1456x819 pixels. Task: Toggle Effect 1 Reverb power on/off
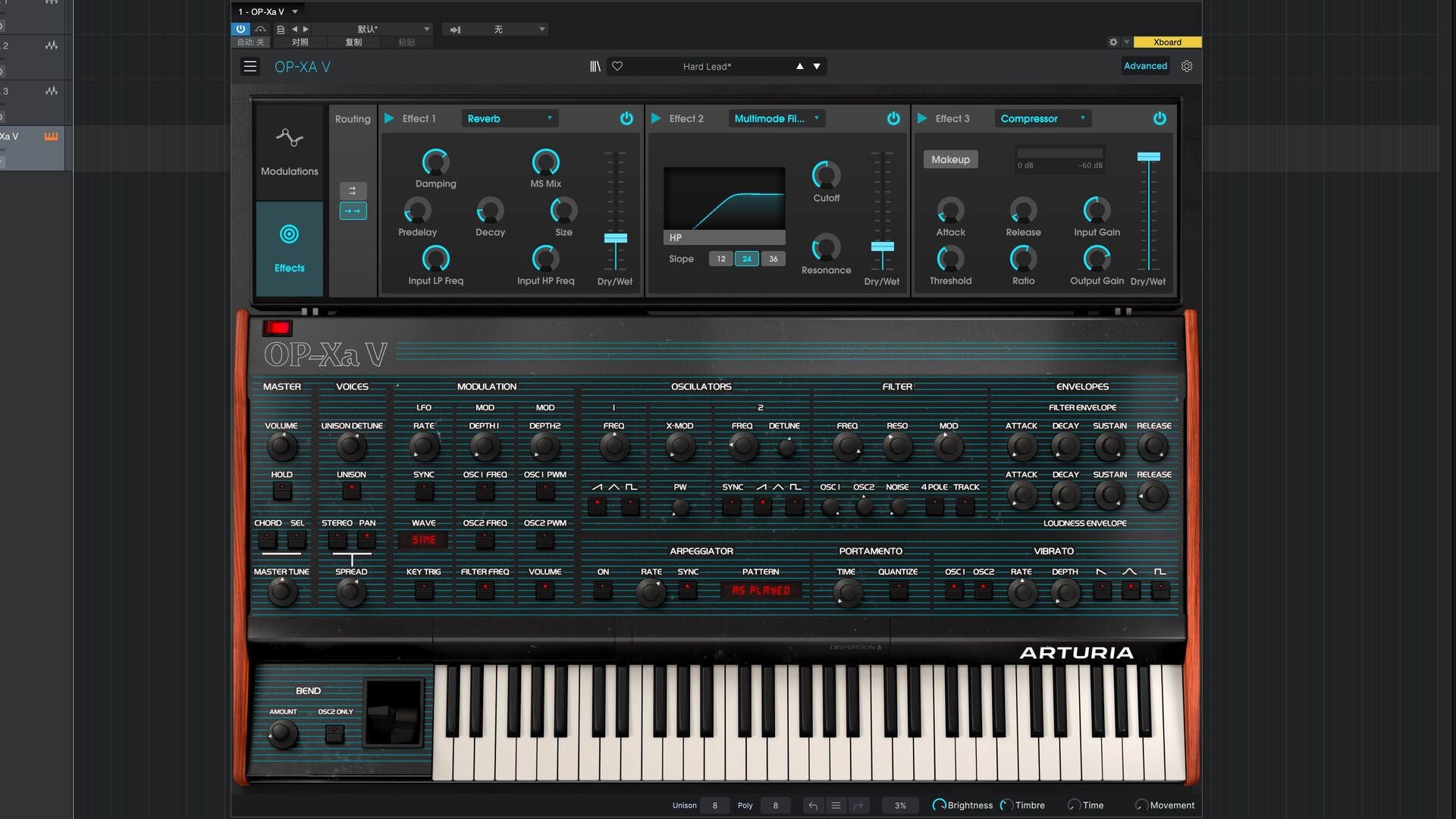[x=626, y=118]
